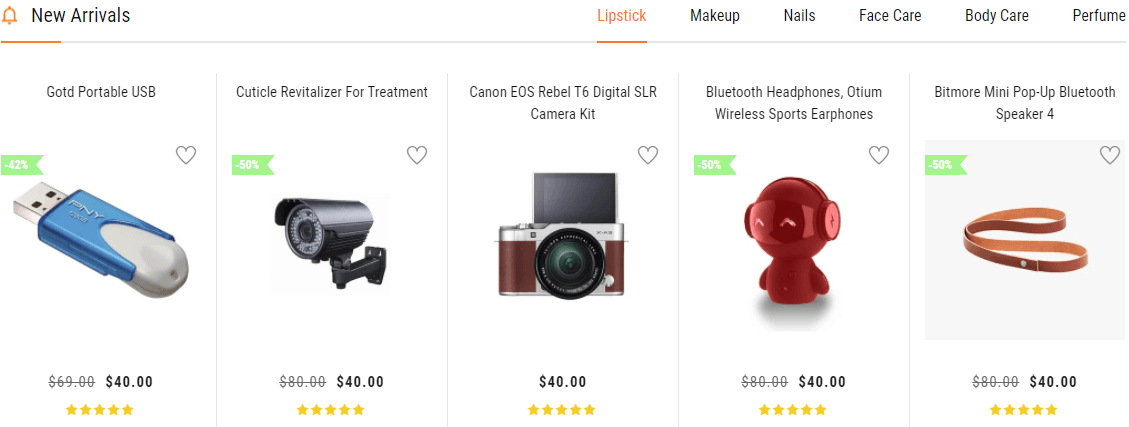Open the Gotd Portable USB title link
Viewport: 1129px width, 427px height.
101,92
